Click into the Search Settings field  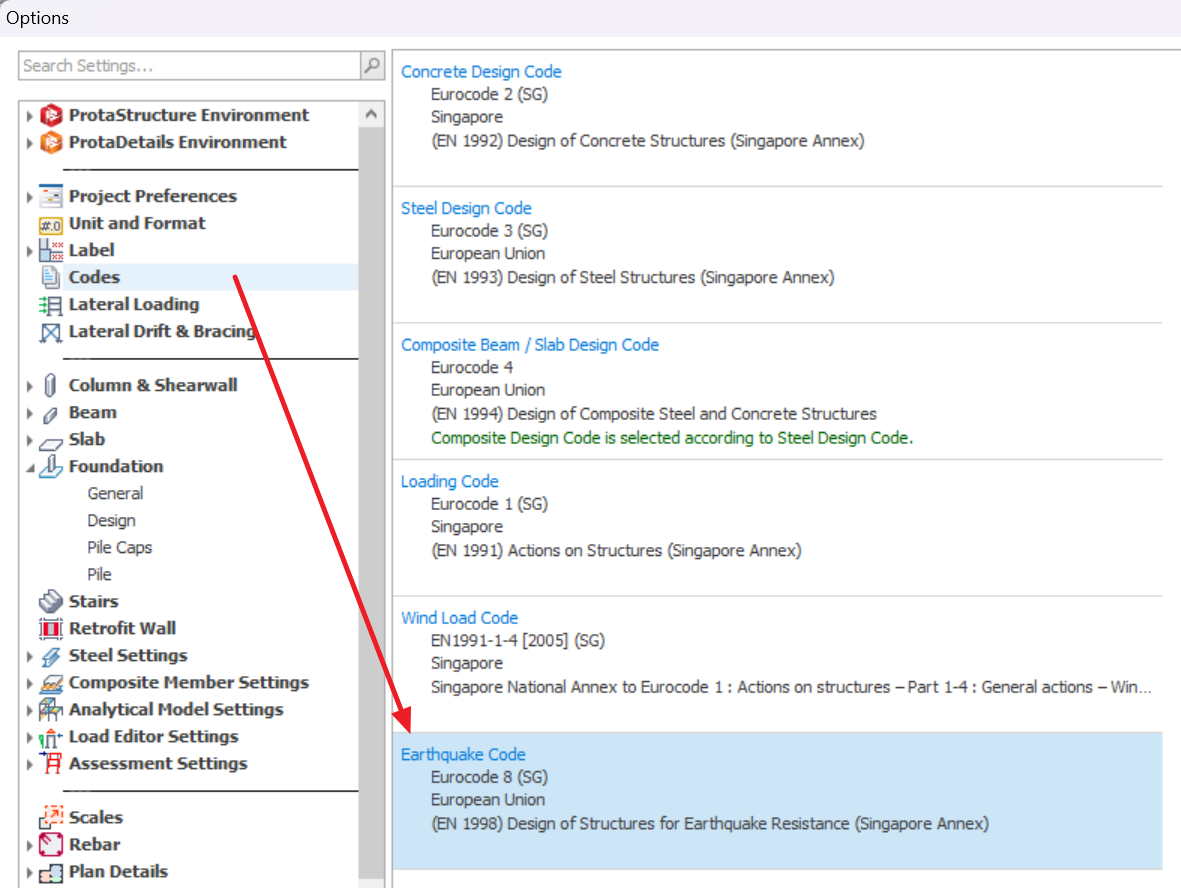pyautogui.click(x=189, y=66)
